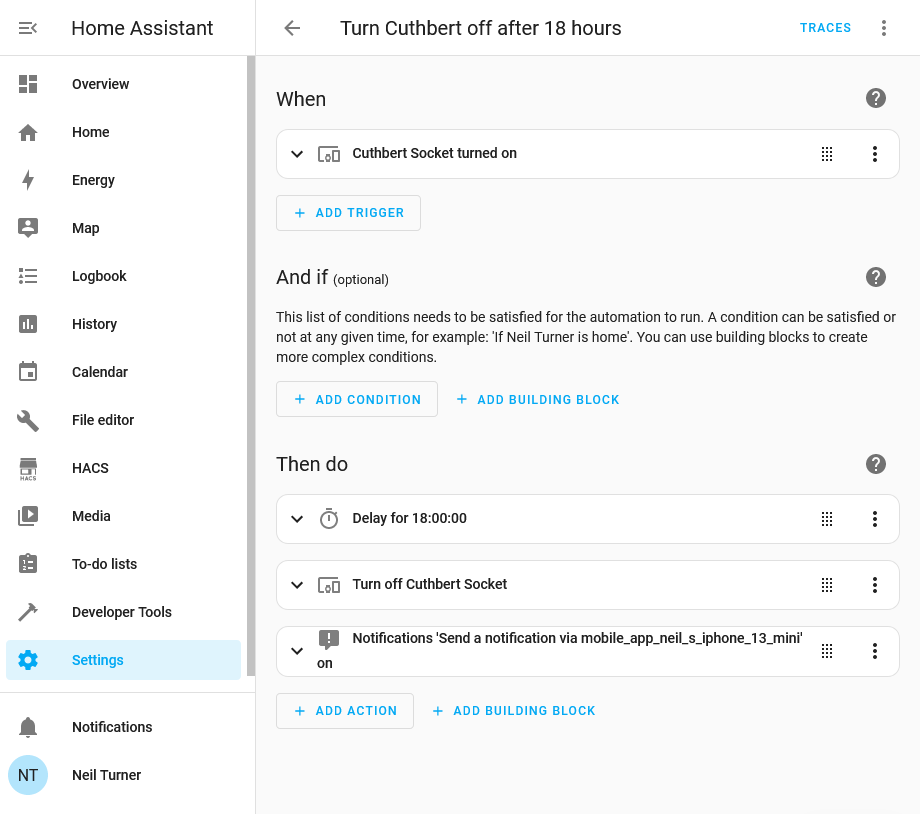Open the automation overflow menu top right
Screen dimensions: 920x814
coord(884,28)
